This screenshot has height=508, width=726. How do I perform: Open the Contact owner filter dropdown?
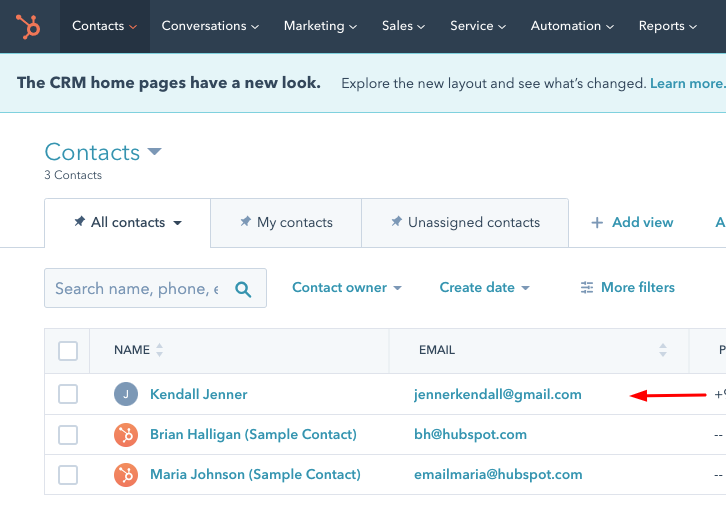[347, 288]
